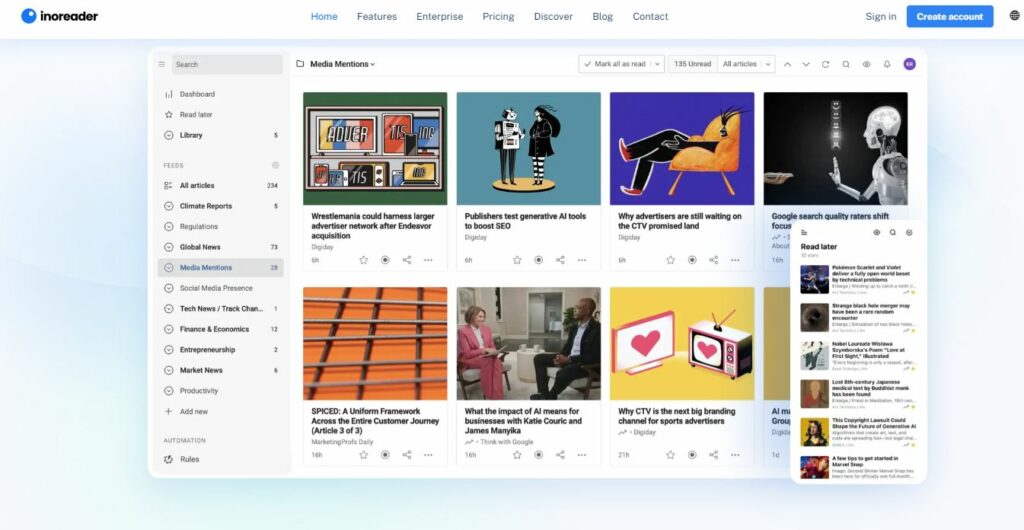1024x530 pixels.
Task: Go to the Blog page
Action: pyautogui.click(x=603, y=16)
